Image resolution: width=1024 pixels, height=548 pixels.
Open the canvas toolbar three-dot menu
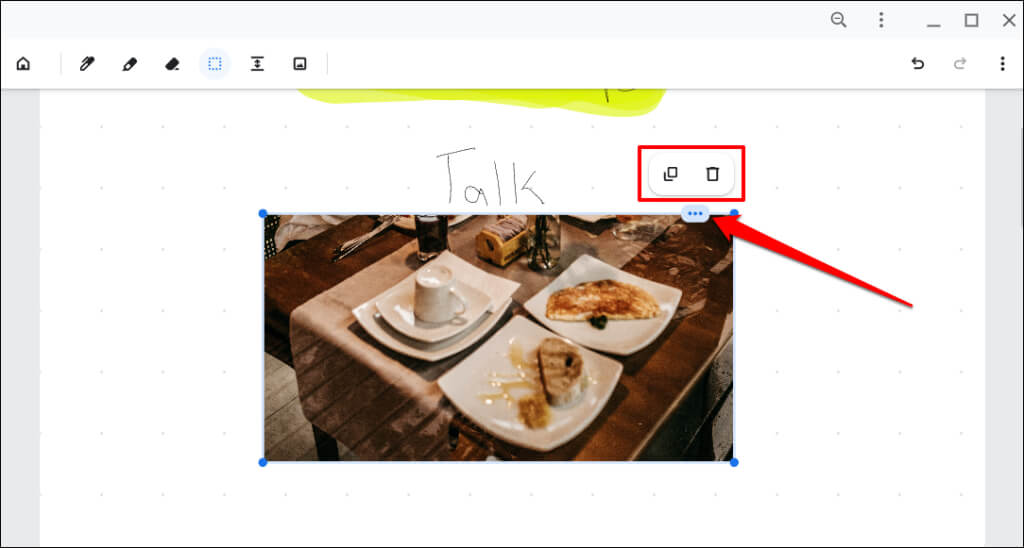tap(1002, 64)
